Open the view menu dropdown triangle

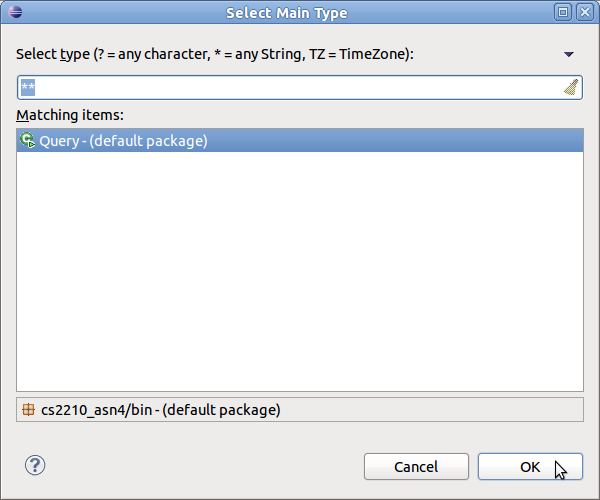click(569, 54)
